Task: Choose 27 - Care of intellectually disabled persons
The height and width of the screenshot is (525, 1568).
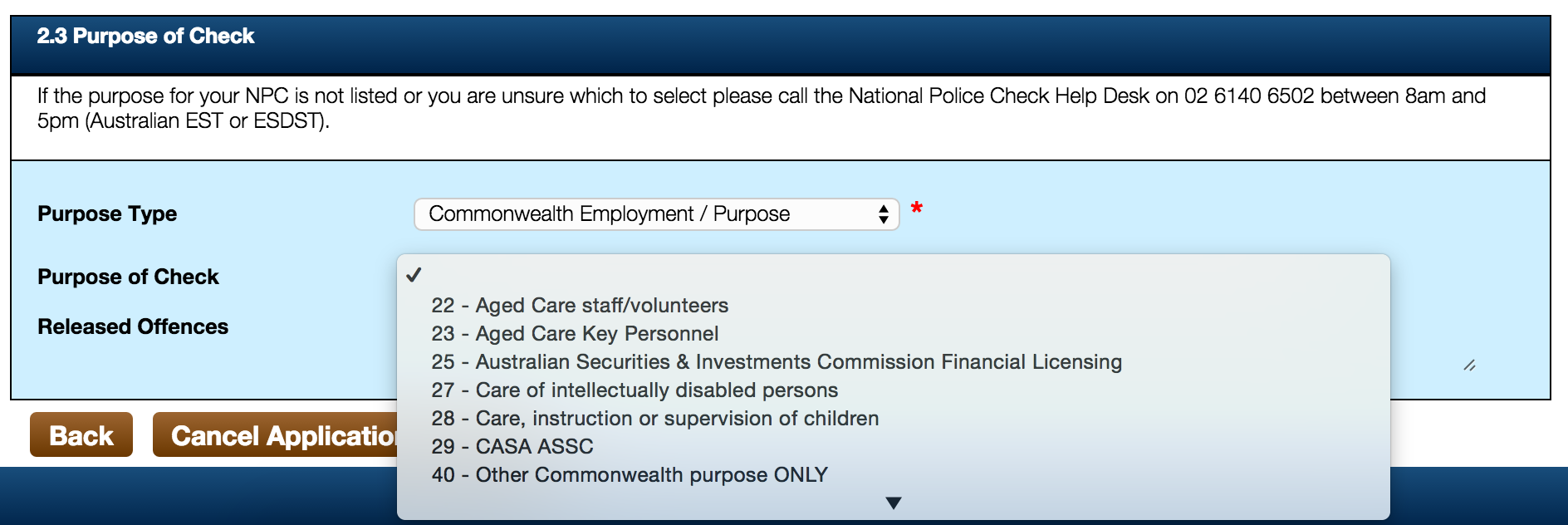Action: click(635, 390)
